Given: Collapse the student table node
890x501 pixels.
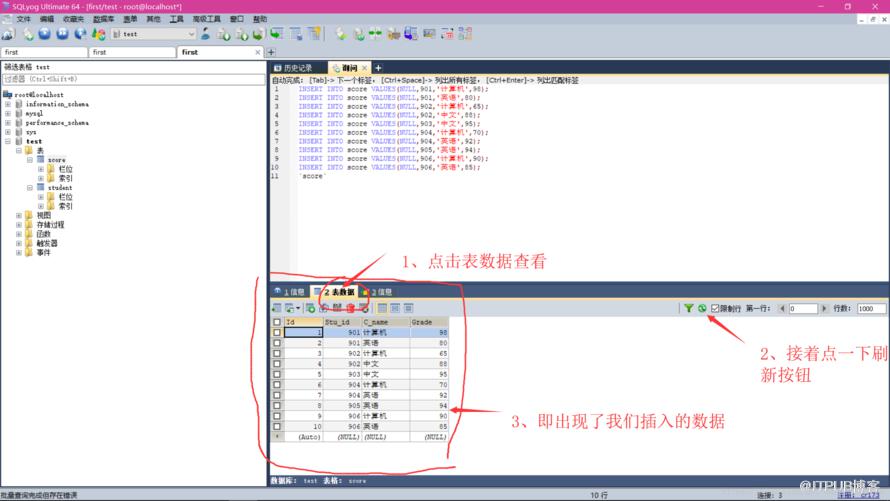Looking at the screenshot, I should click(30, 188).
